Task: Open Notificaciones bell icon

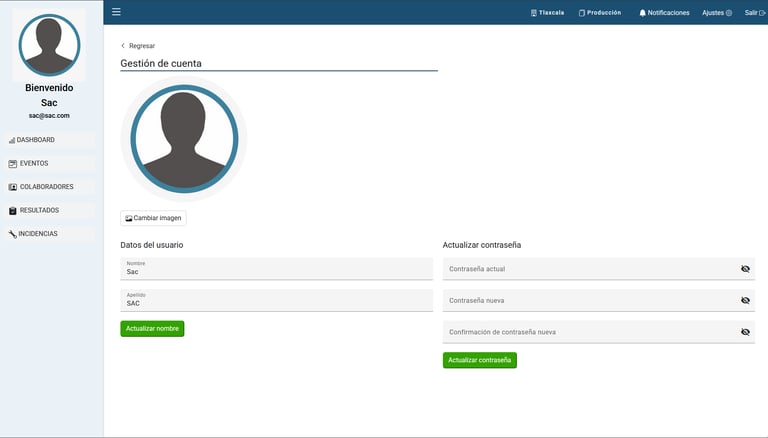Action: pos(643,13)
